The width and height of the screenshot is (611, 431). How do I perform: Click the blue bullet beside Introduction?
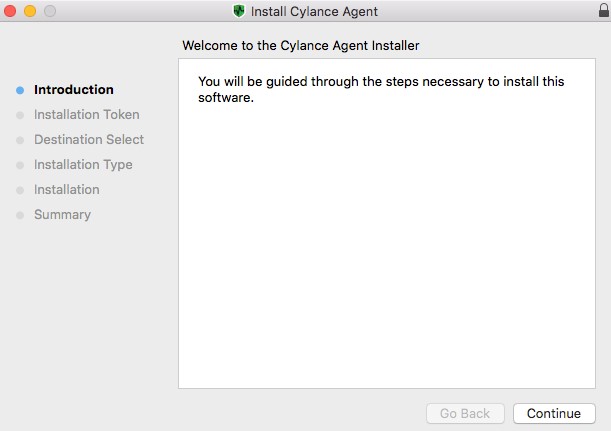[x=20, y=90]
